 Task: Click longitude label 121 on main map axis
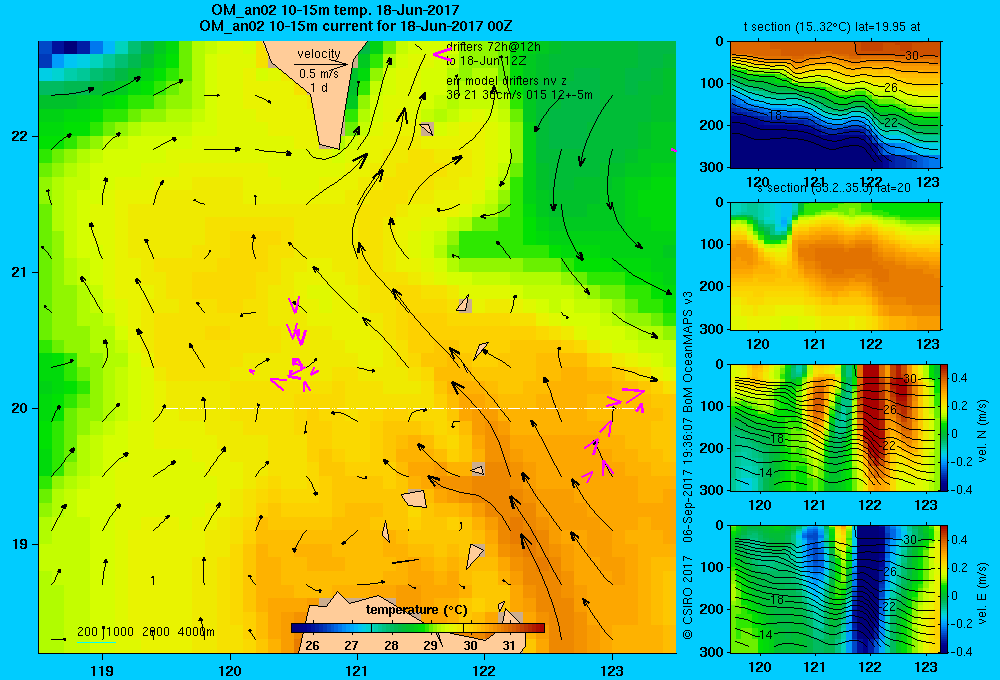coord(357,671)
